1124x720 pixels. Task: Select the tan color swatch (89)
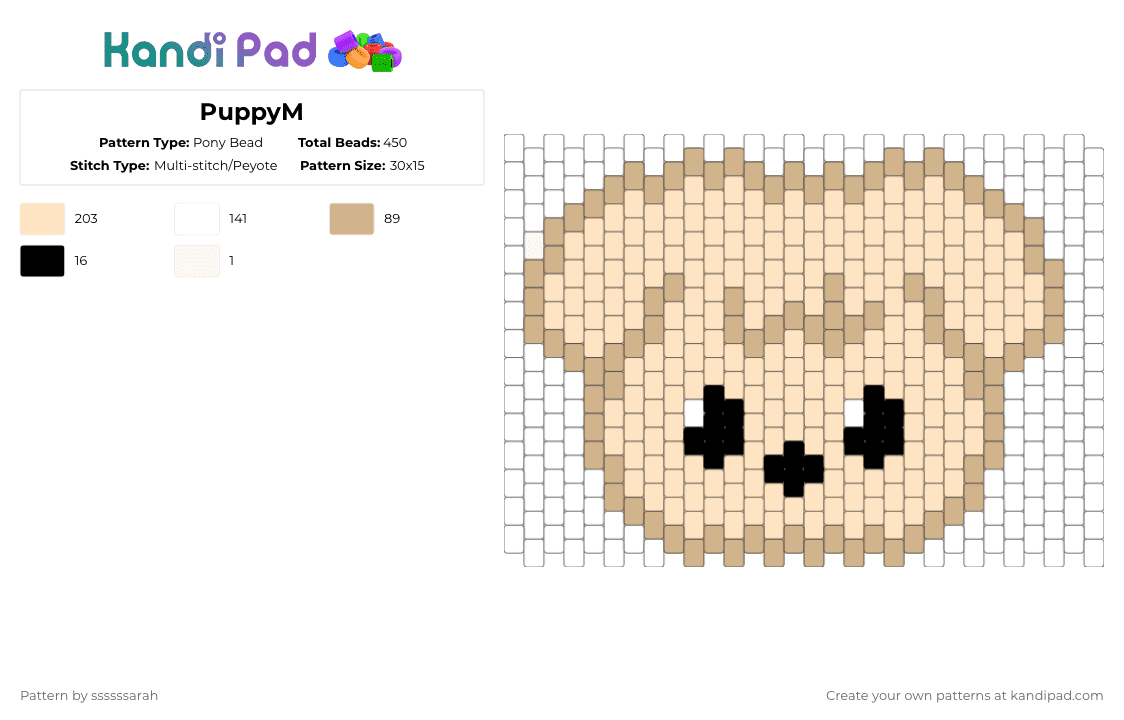352,219
